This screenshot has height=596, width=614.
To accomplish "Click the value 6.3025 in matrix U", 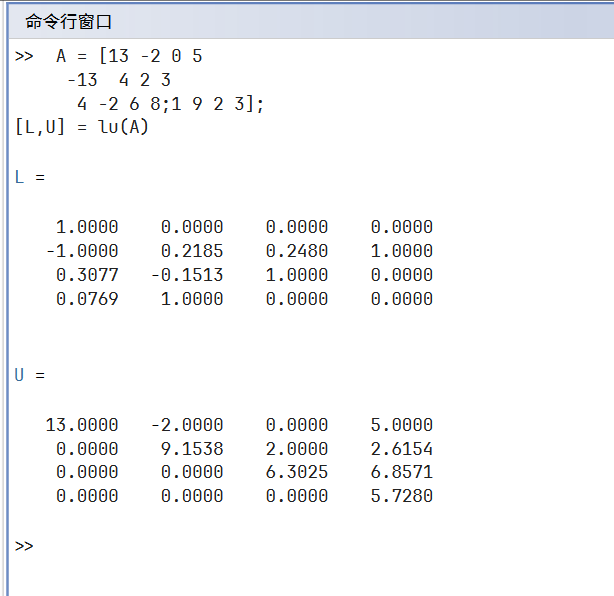I will 297,472.
